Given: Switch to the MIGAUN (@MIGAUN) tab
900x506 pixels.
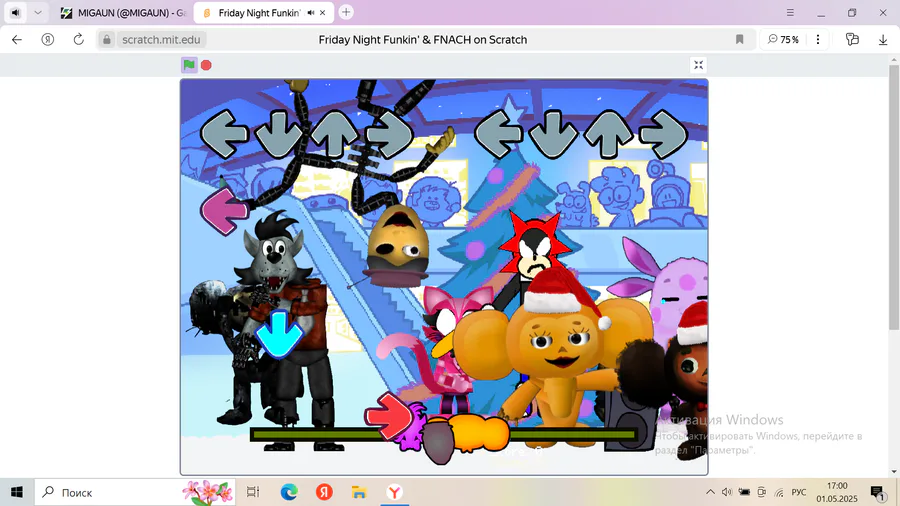Looking at the screenshot, I should pos(123,13).
